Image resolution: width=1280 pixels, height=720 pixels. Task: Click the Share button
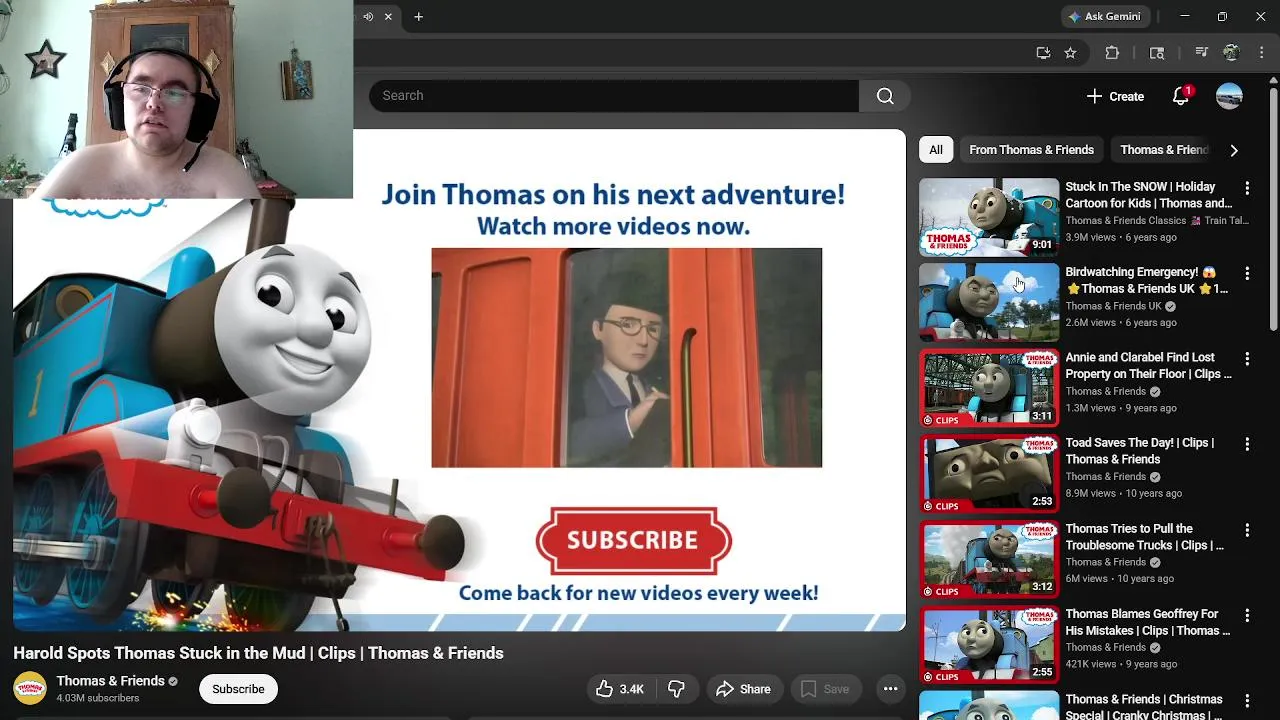tap(743, 689)
